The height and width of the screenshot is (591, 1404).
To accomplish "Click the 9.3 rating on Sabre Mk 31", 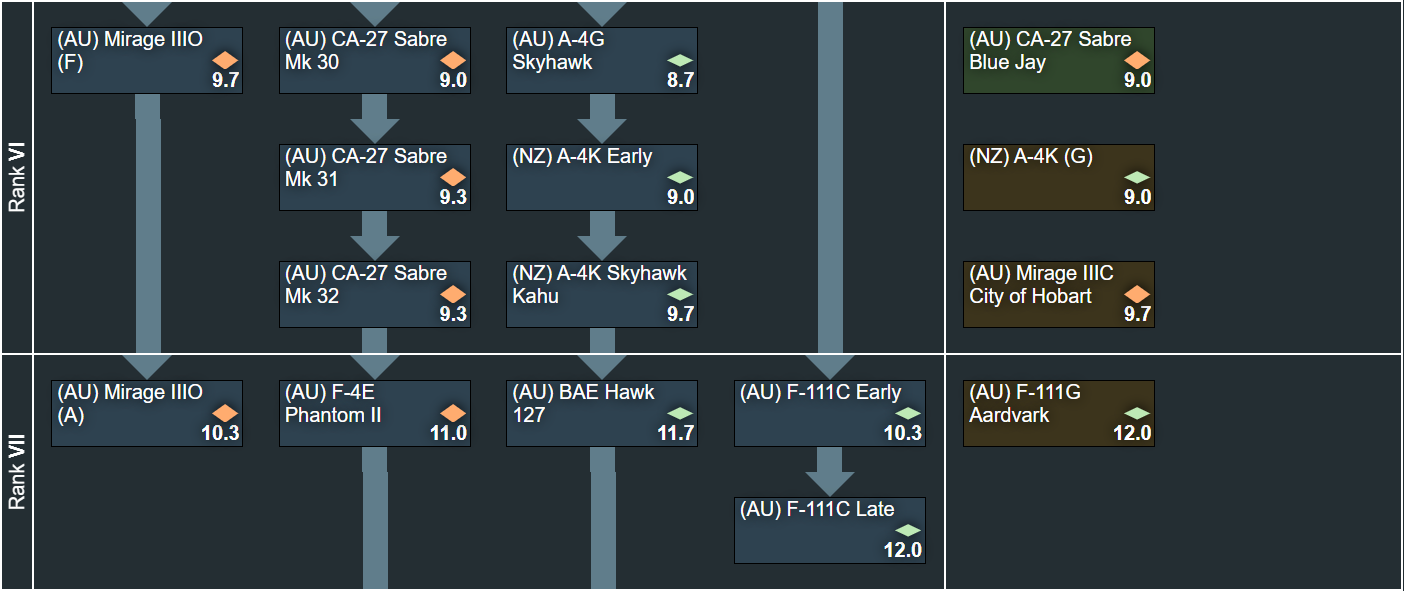I will pos(454,197).
